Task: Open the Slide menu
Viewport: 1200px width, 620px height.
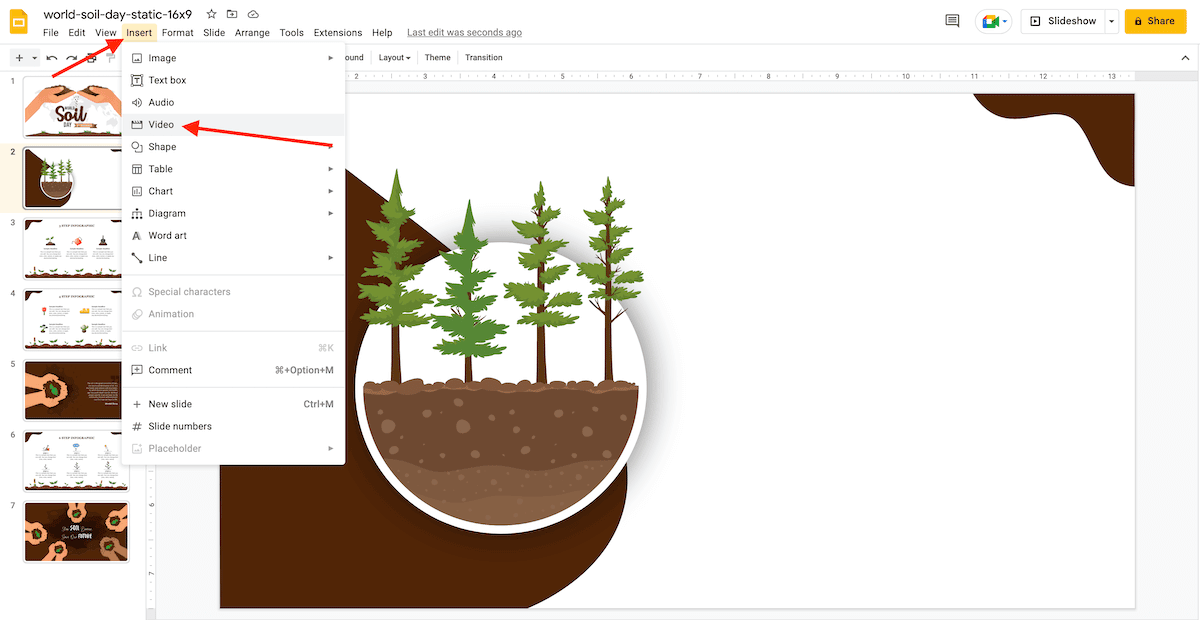Action: point(214,33)
